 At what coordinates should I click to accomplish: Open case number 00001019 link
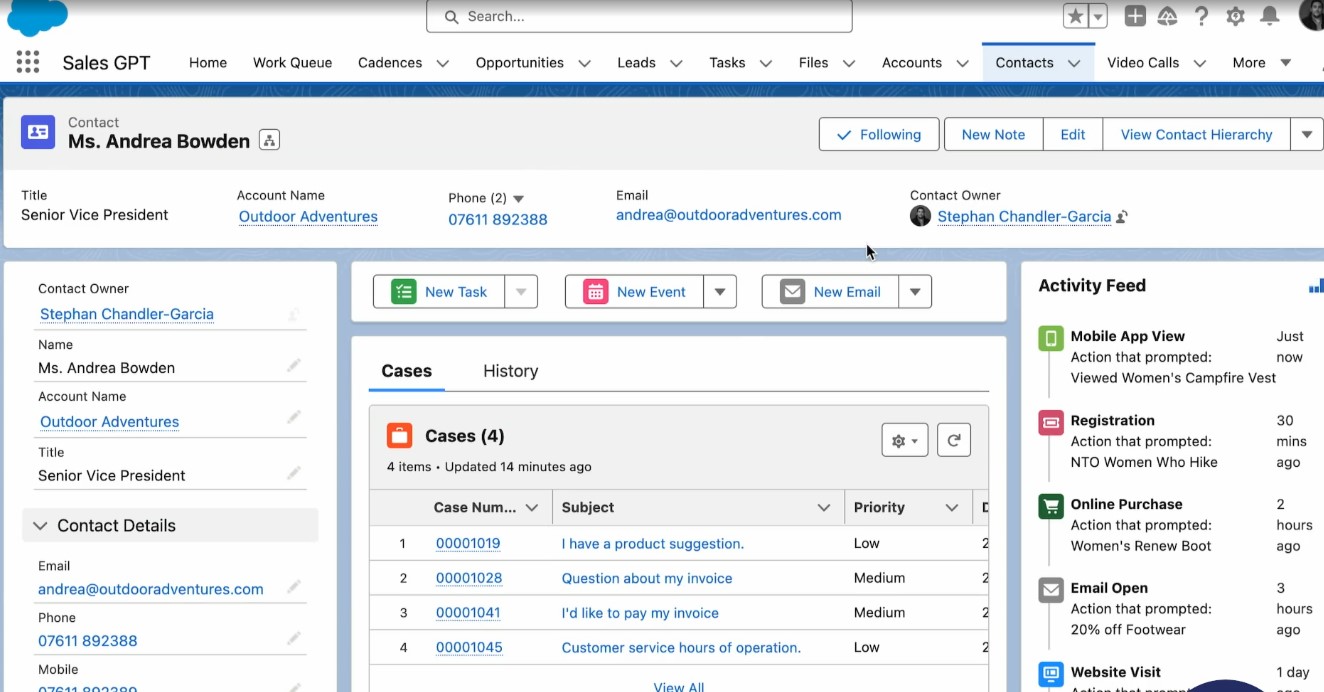tap(468, 544)
